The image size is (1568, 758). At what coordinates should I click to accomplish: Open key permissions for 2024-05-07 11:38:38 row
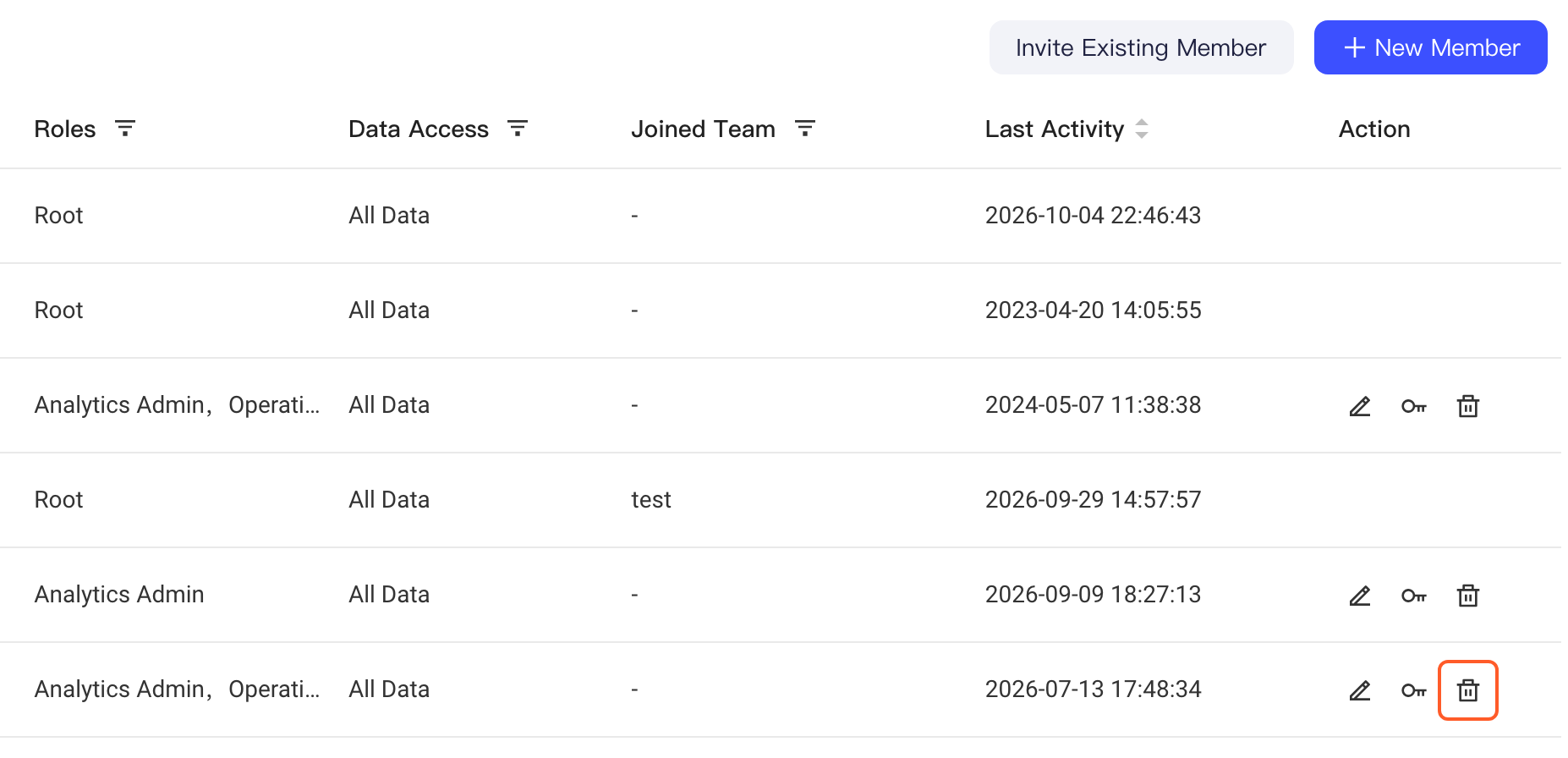coord(1414,406)
